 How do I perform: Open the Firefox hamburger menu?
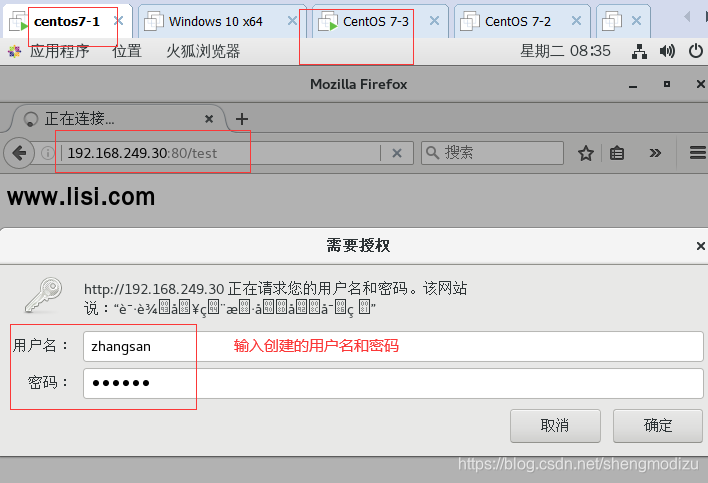point(698,153)
